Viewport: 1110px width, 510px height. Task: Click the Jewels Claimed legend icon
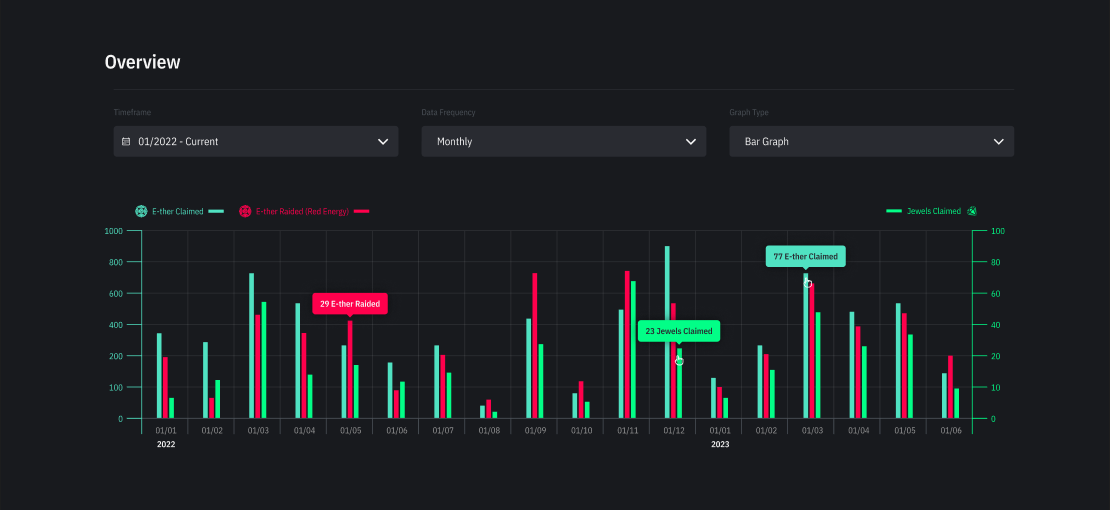point(971,211)
